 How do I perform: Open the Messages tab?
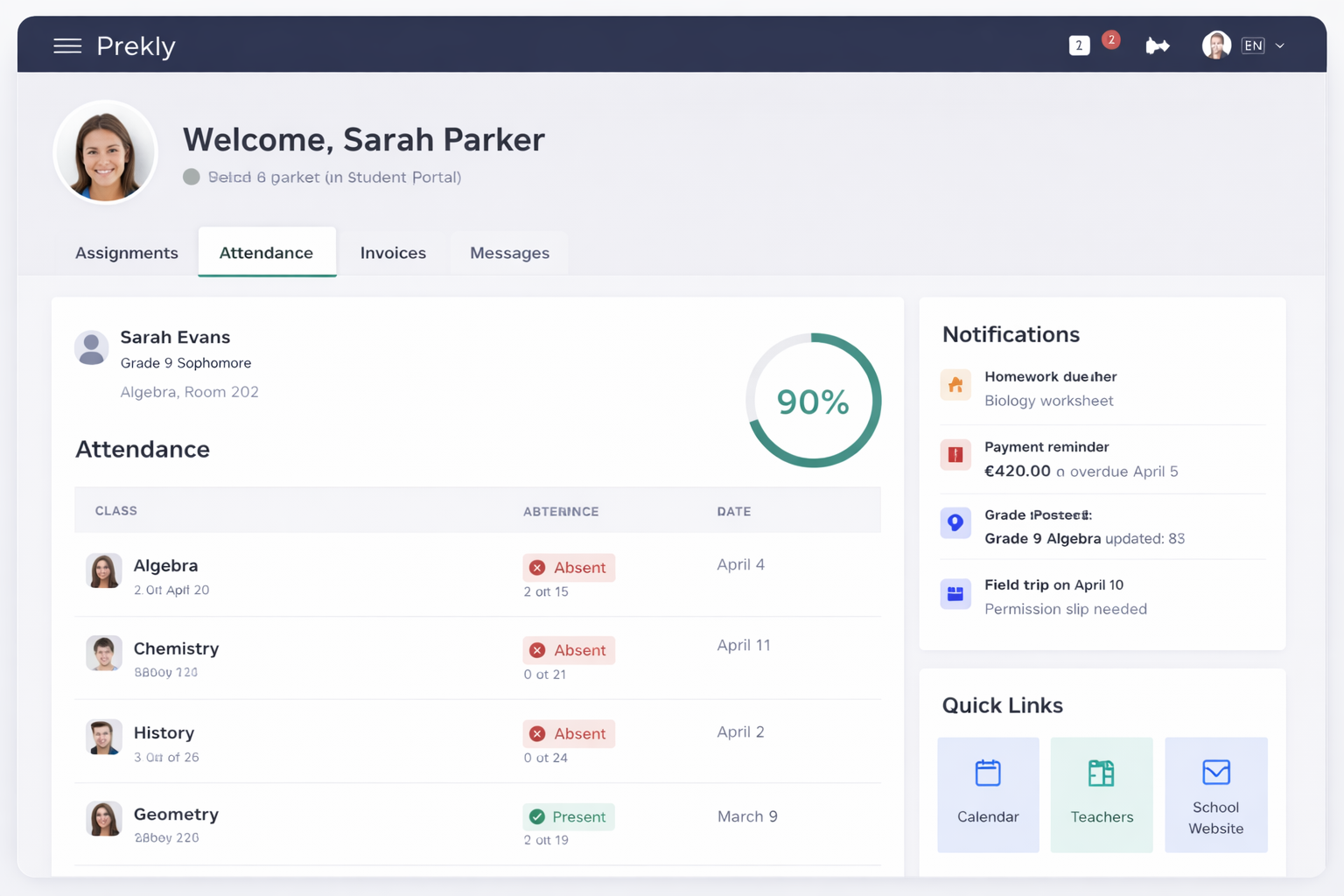pyautogui.click(x=510, y=253)
